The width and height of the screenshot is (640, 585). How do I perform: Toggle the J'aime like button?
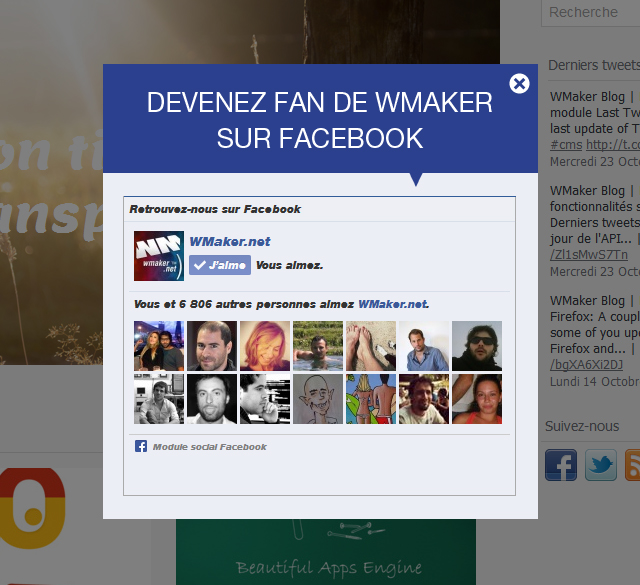[220, 265]
